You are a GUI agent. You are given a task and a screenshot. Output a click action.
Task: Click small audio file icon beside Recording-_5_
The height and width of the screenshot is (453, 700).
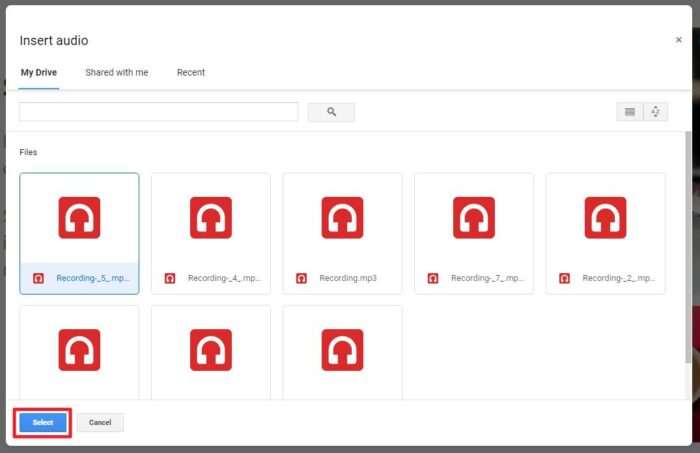(x=38, y=278)
